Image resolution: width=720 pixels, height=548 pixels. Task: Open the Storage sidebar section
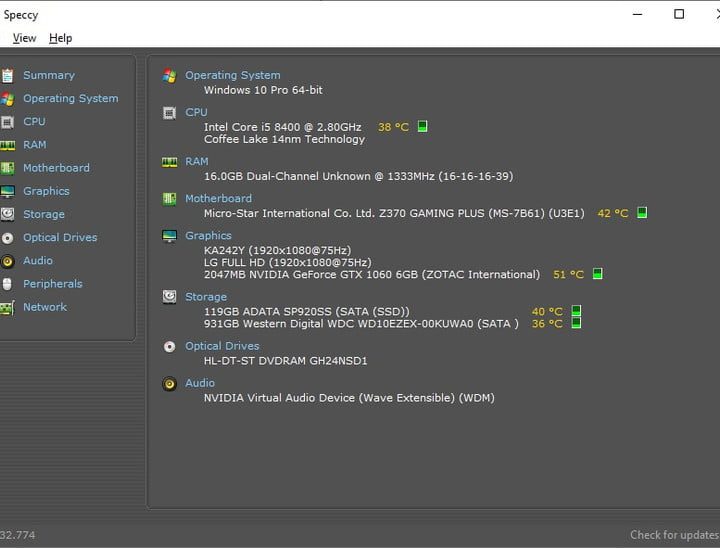tap(44, 215)
